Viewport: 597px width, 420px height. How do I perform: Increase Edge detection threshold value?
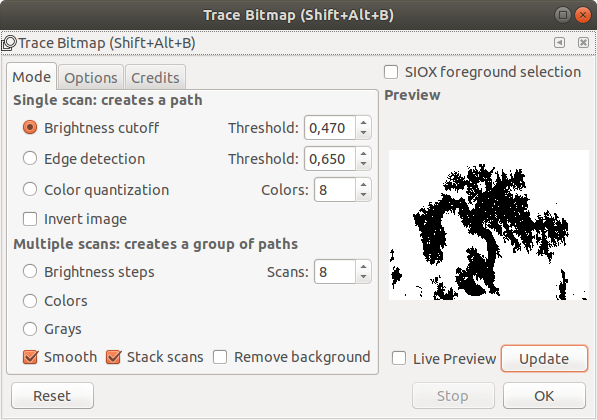click(x=364, y=153)
